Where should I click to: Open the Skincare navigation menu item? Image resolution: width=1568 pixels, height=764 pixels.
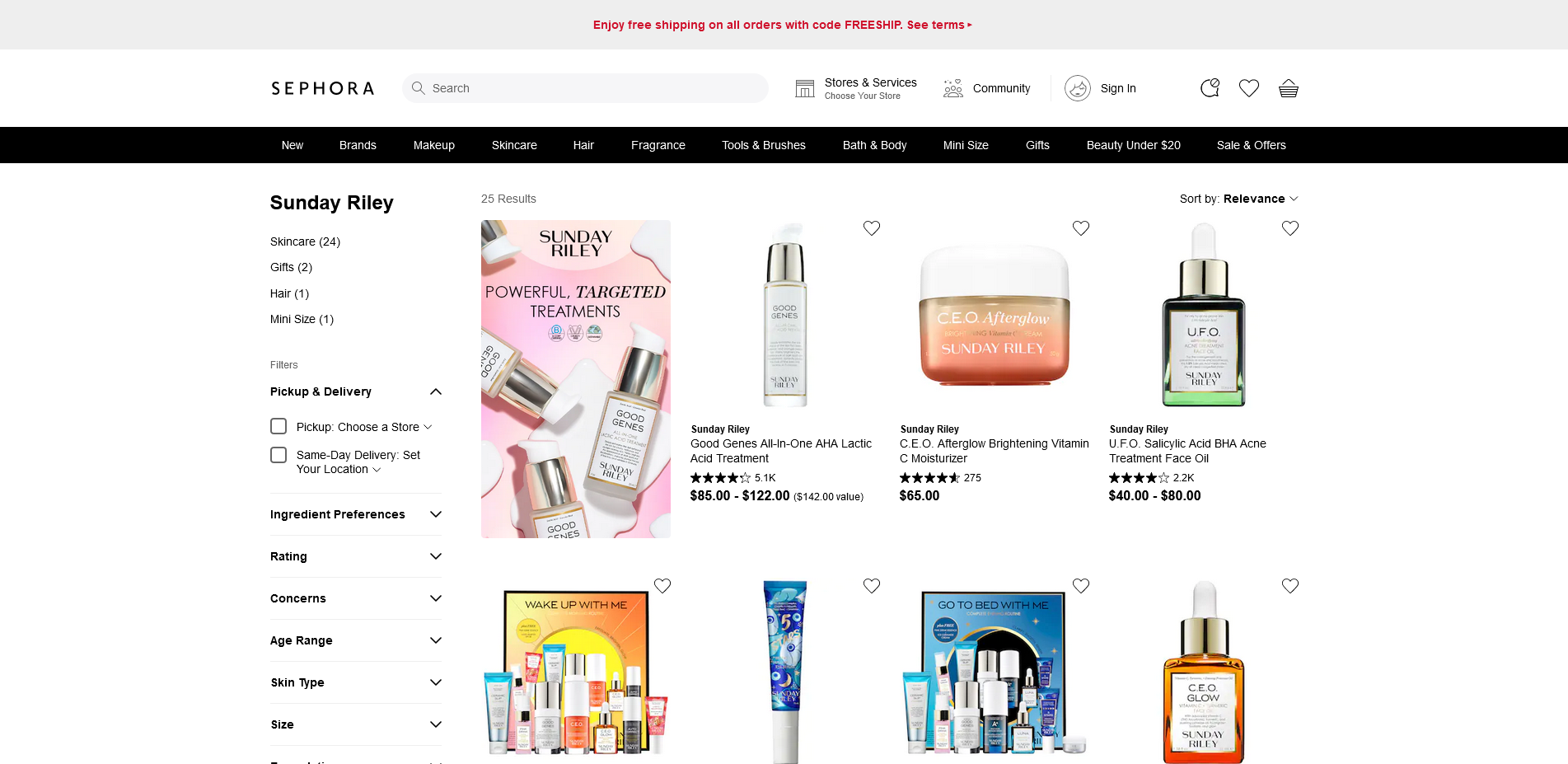tap(514, 145)
